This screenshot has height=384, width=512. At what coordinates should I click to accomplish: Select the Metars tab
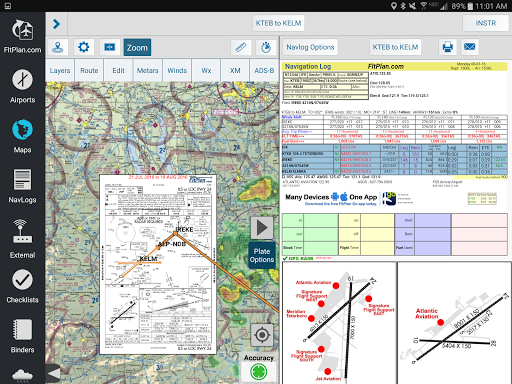pyautogui.click(x=148, y=71)
